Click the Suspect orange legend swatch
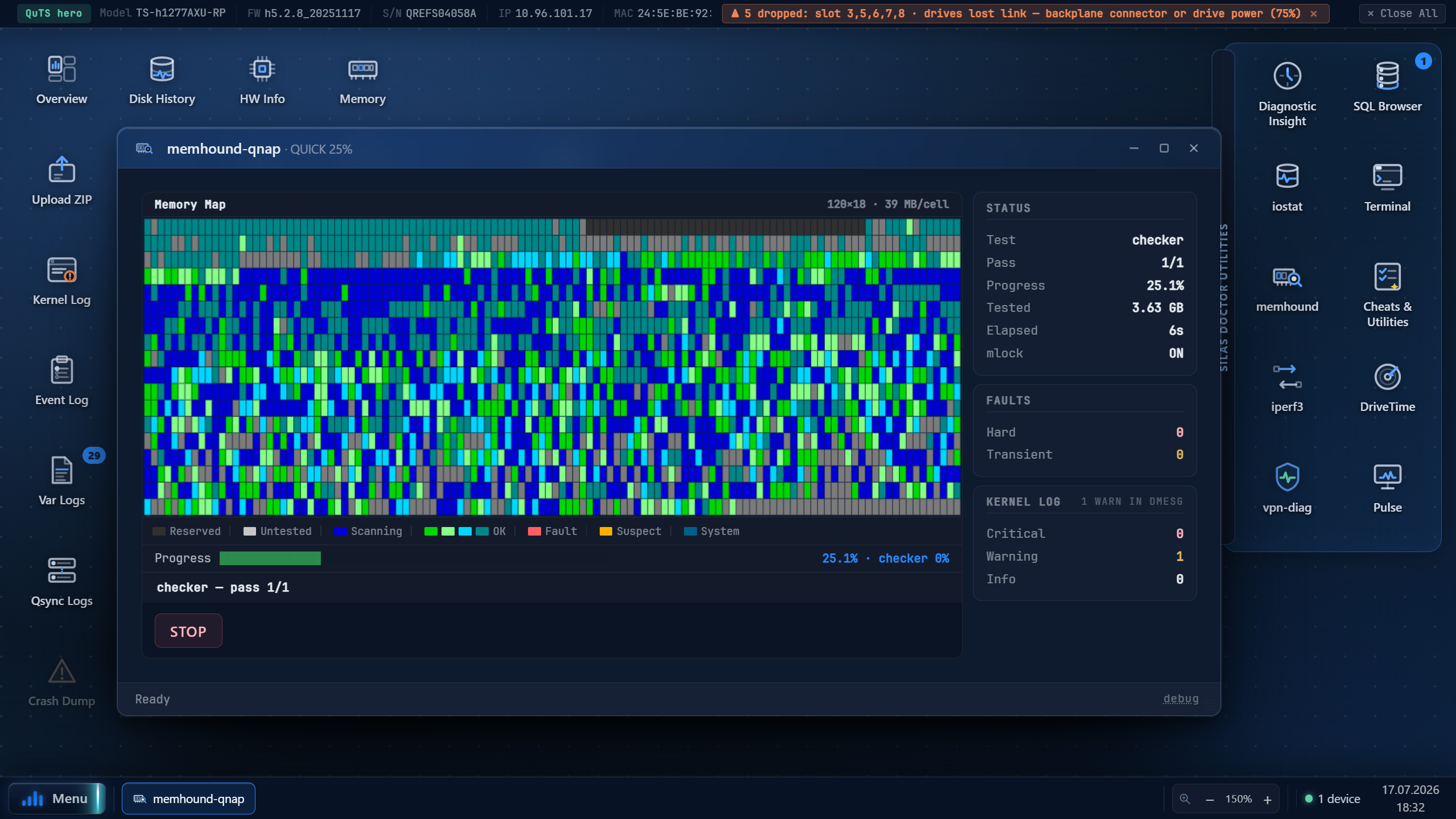This screenshot has width=1456, height=819. 606,531
